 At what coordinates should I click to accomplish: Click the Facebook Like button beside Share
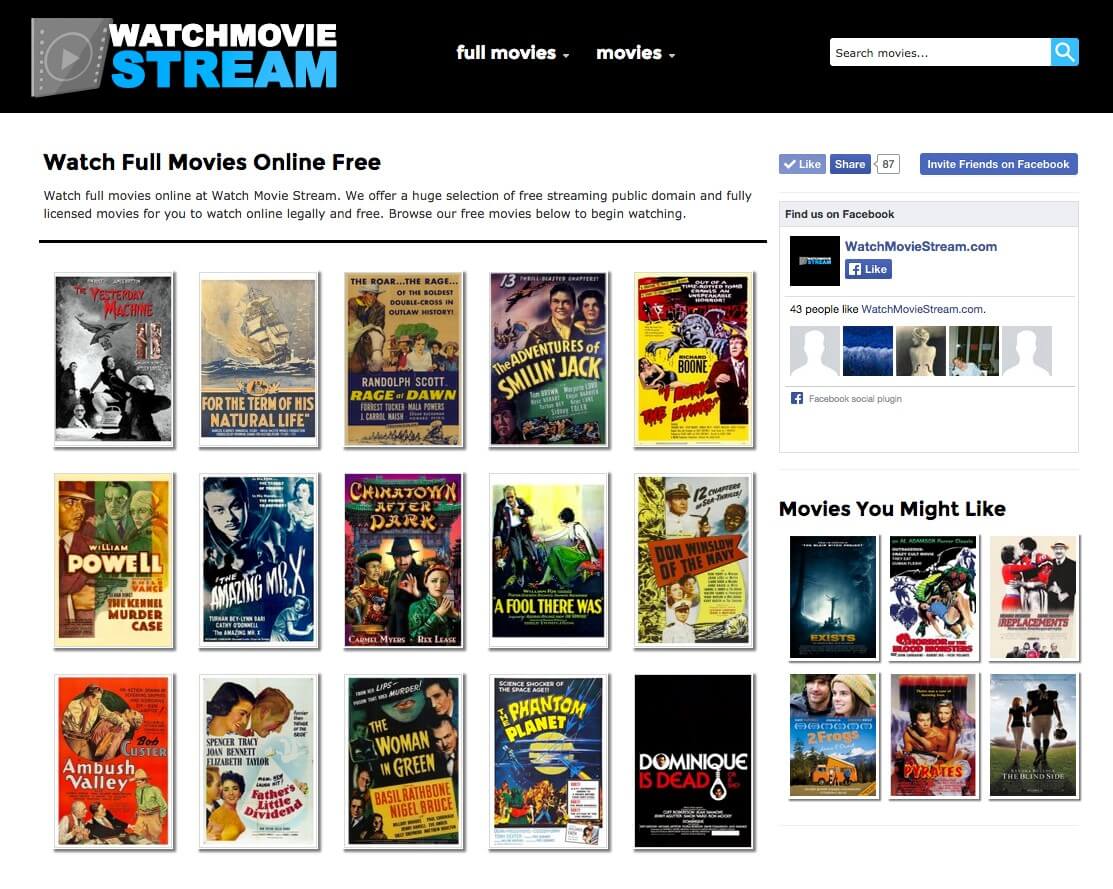click(802, 164)
